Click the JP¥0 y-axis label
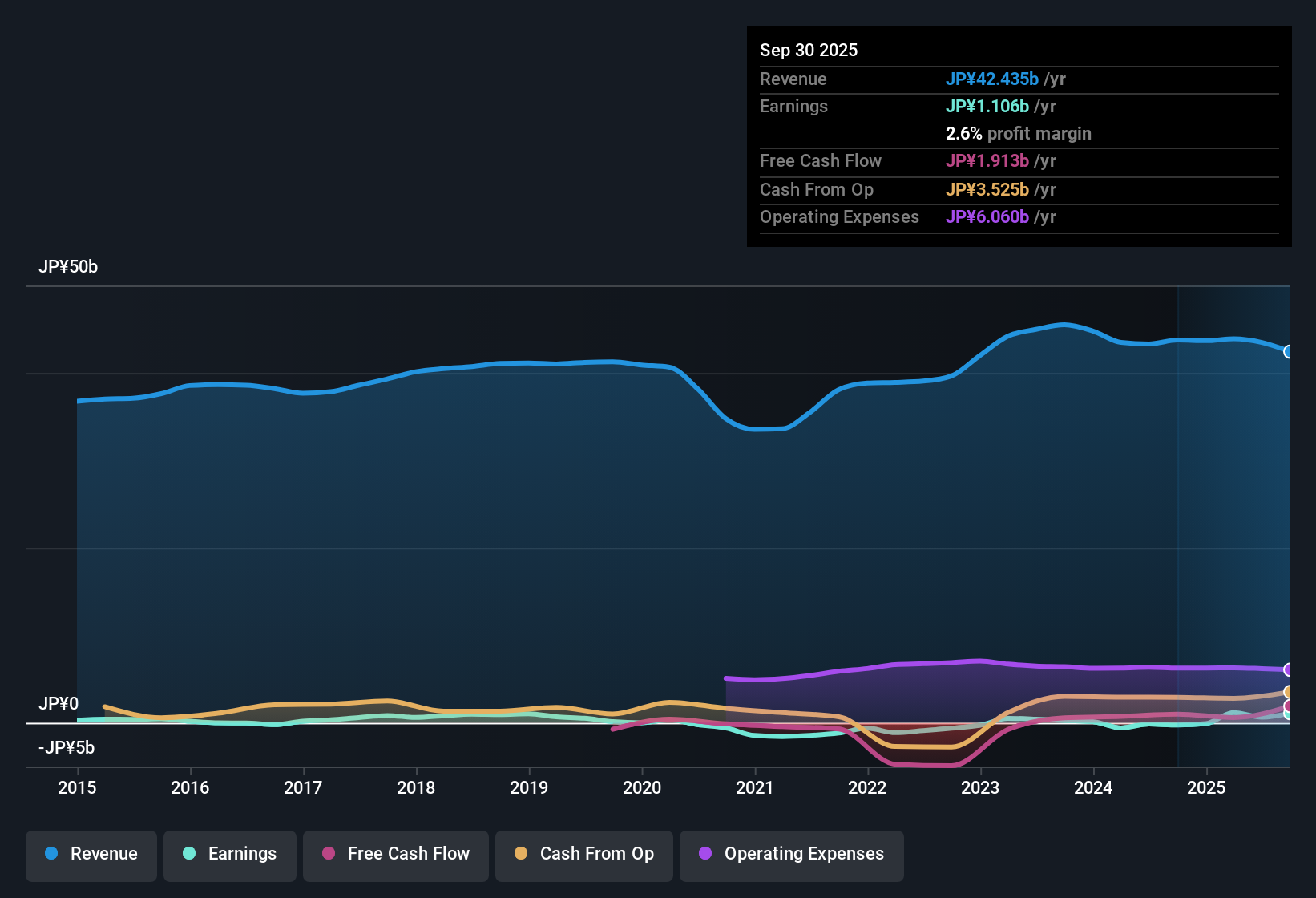The height and width of the screenshot is (898, 1316). (59, 704)
